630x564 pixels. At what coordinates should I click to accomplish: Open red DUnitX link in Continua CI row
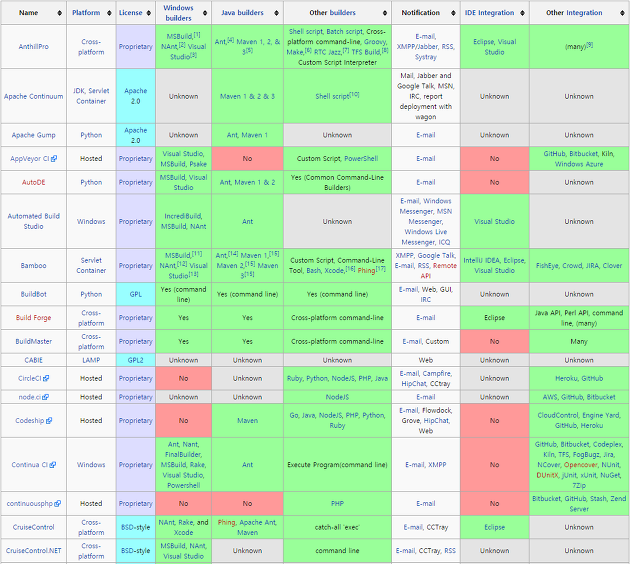pyautogui.click(x=547, y=475)
